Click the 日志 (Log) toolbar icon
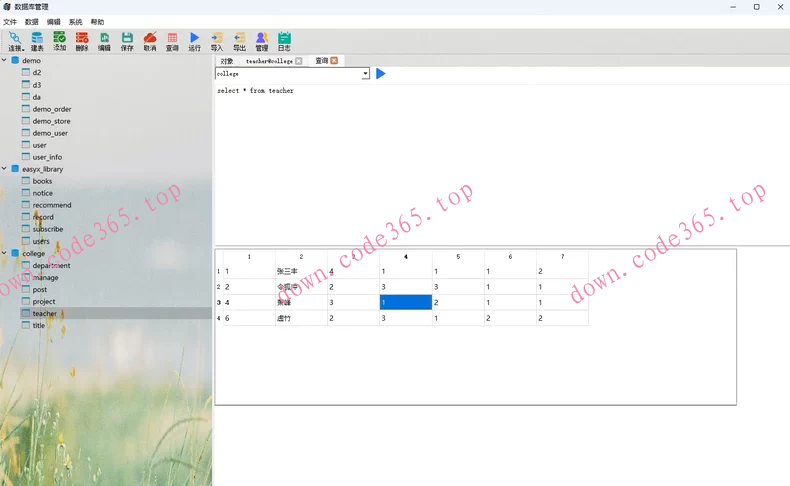Screen dimensions: 790x486 click(x=284, y=41)
